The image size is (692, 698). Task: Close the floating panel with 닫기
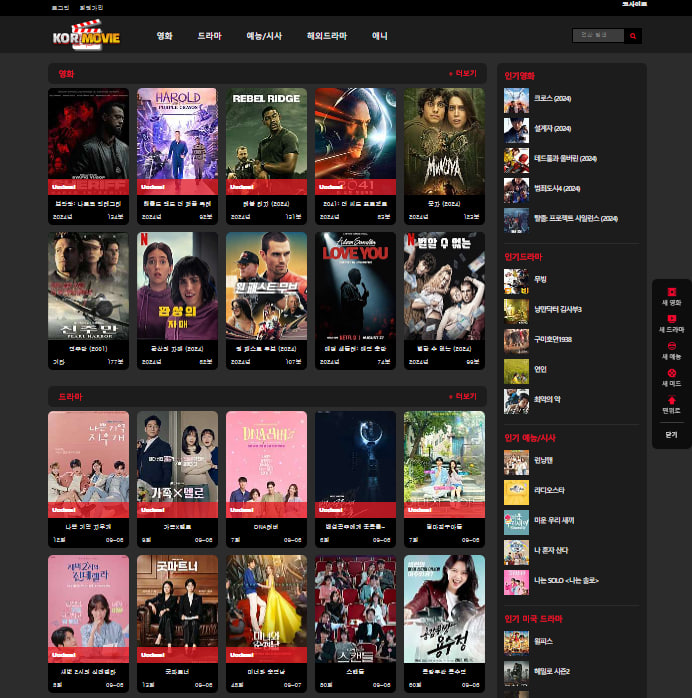click(671, 435)
